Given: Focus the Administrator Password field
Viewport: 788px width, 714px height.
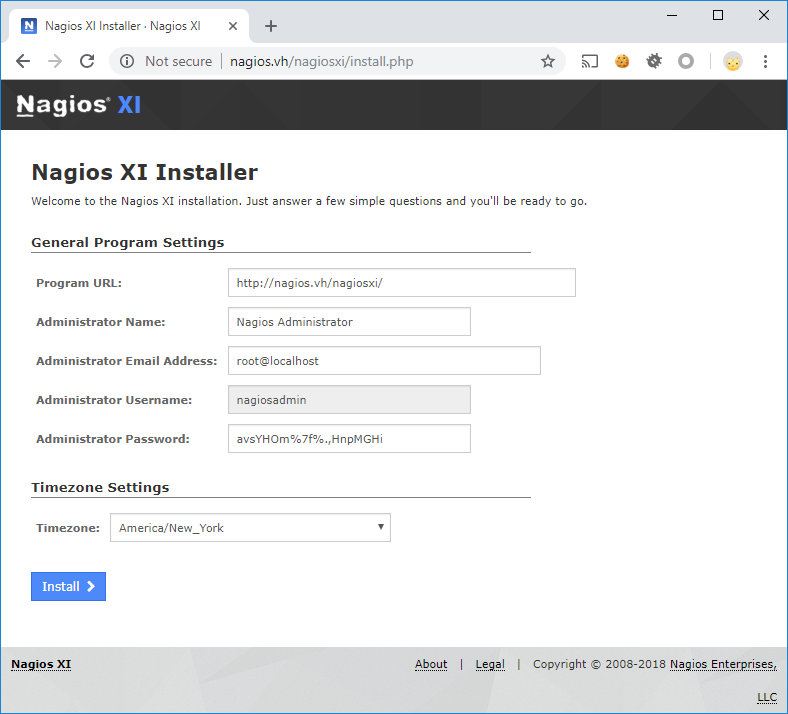Looking at the screenshot, I should pyautogui.click(x=349, y=439).
